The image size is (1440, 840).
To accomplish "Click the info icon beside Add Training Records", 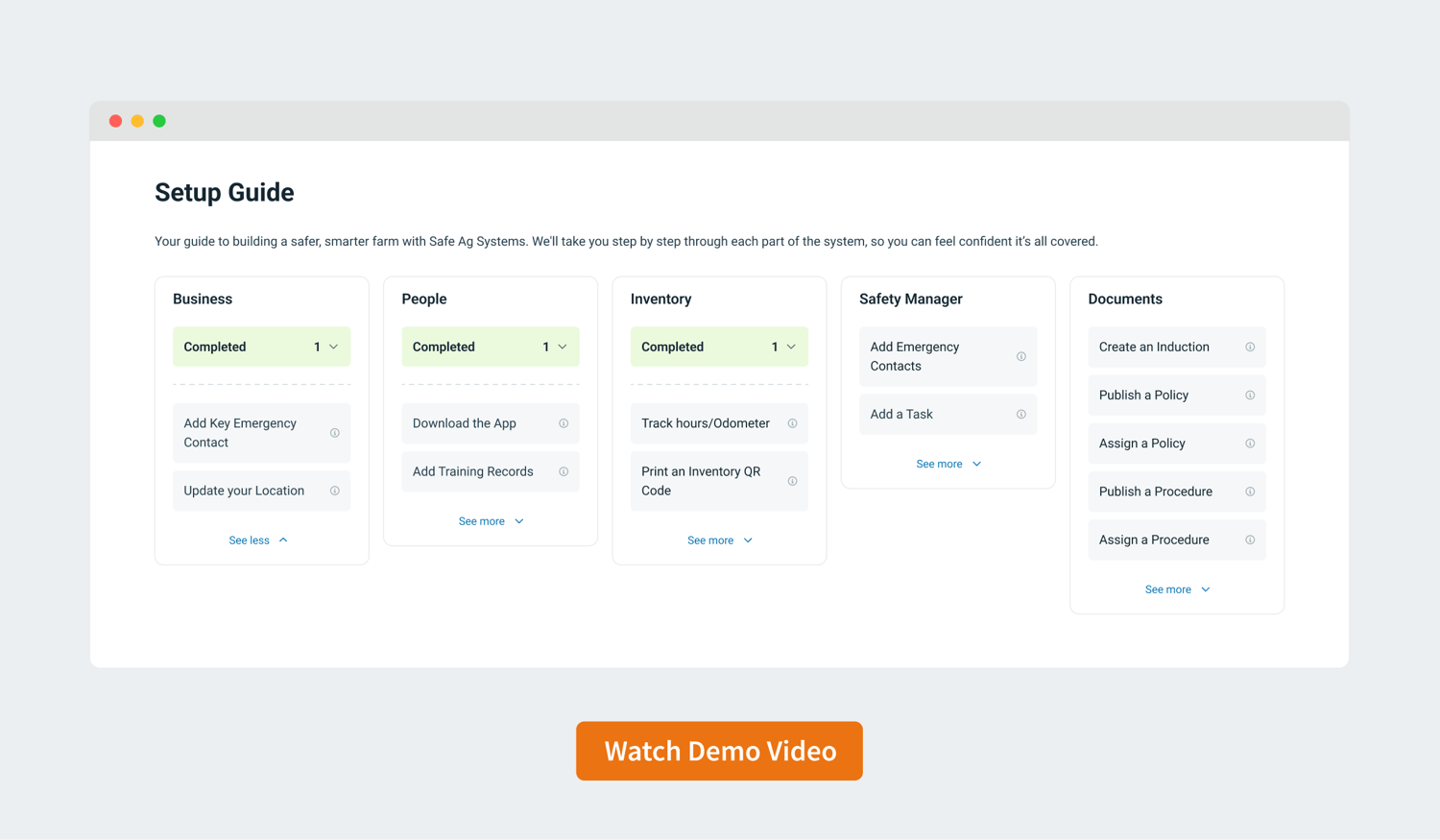I will point(563,471).
